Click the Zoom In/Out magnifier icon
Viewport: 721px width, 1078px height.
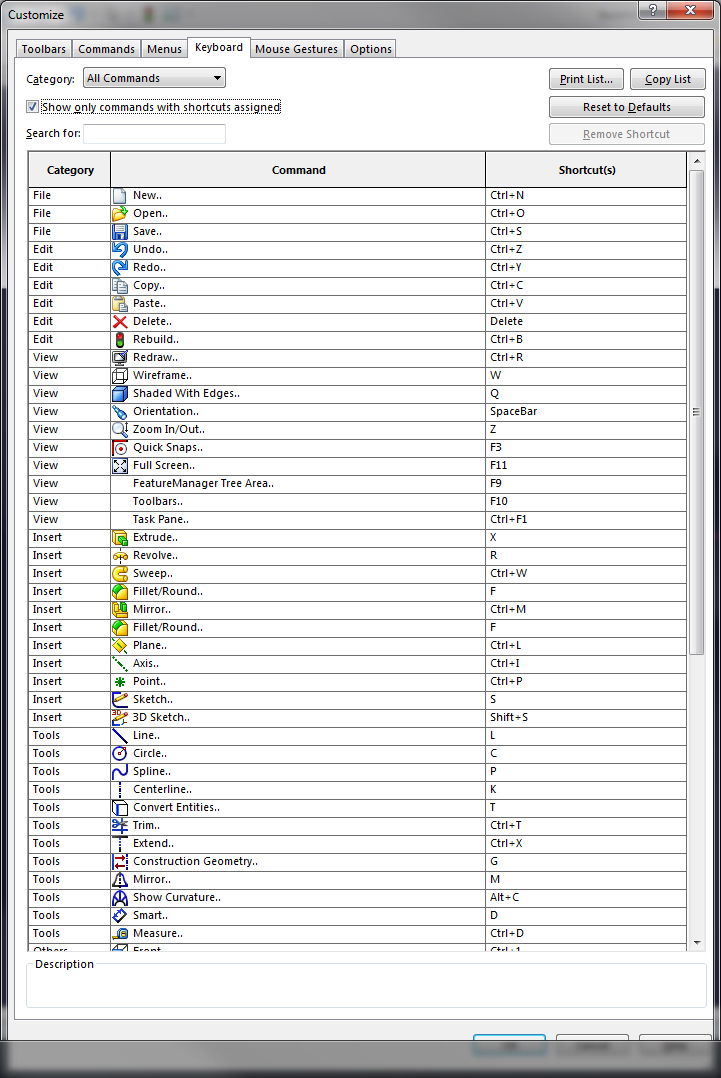coord(120,429)
